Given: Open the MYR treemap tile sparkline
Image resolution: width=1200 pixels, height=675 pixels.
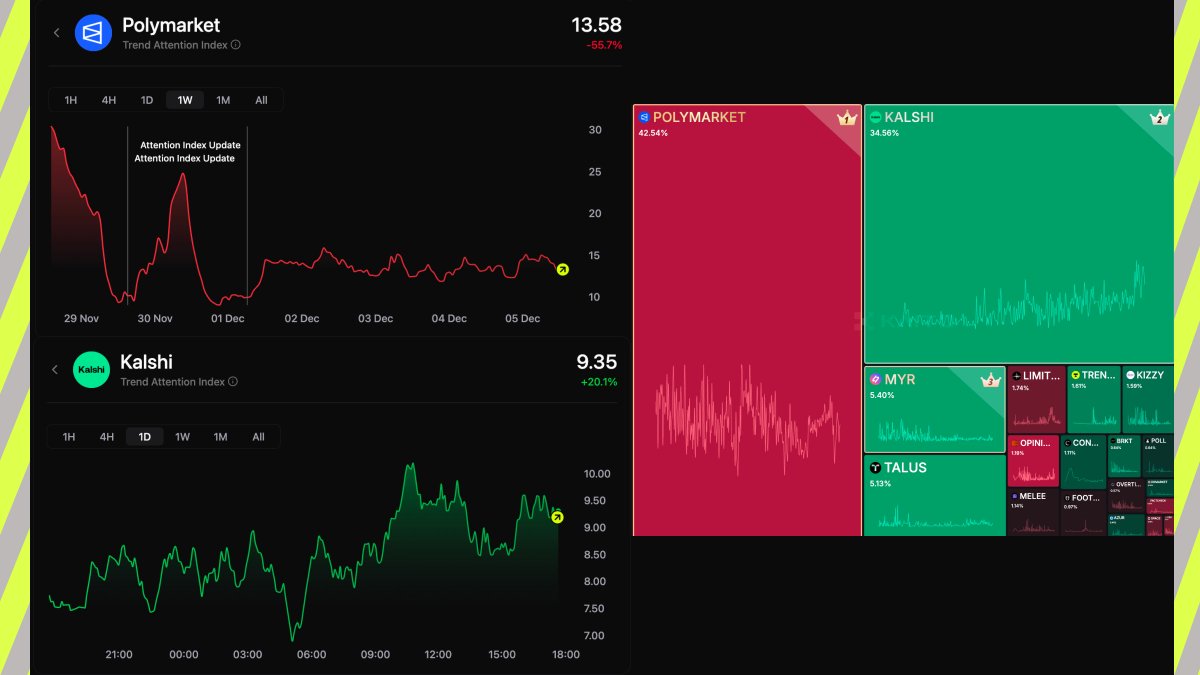Looking at the screenshot, I should 935,428.
